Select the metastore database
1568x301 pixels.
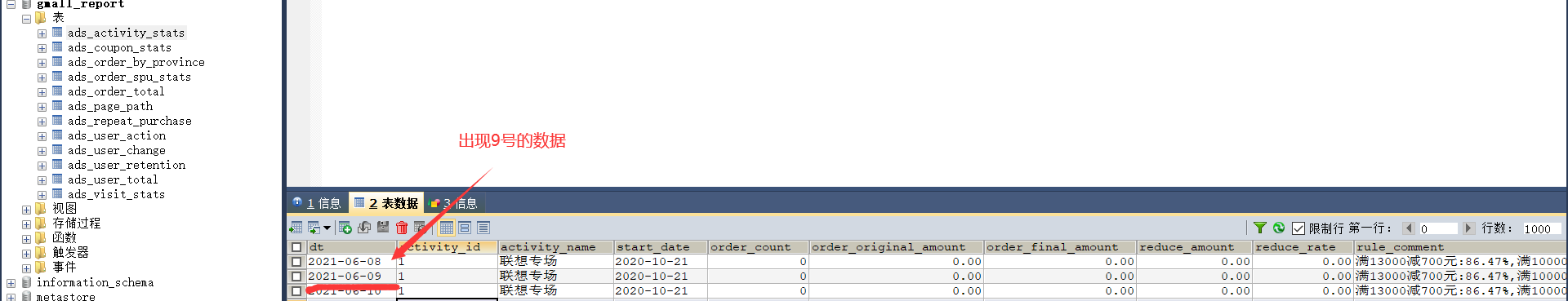click(x=65, y=297)
